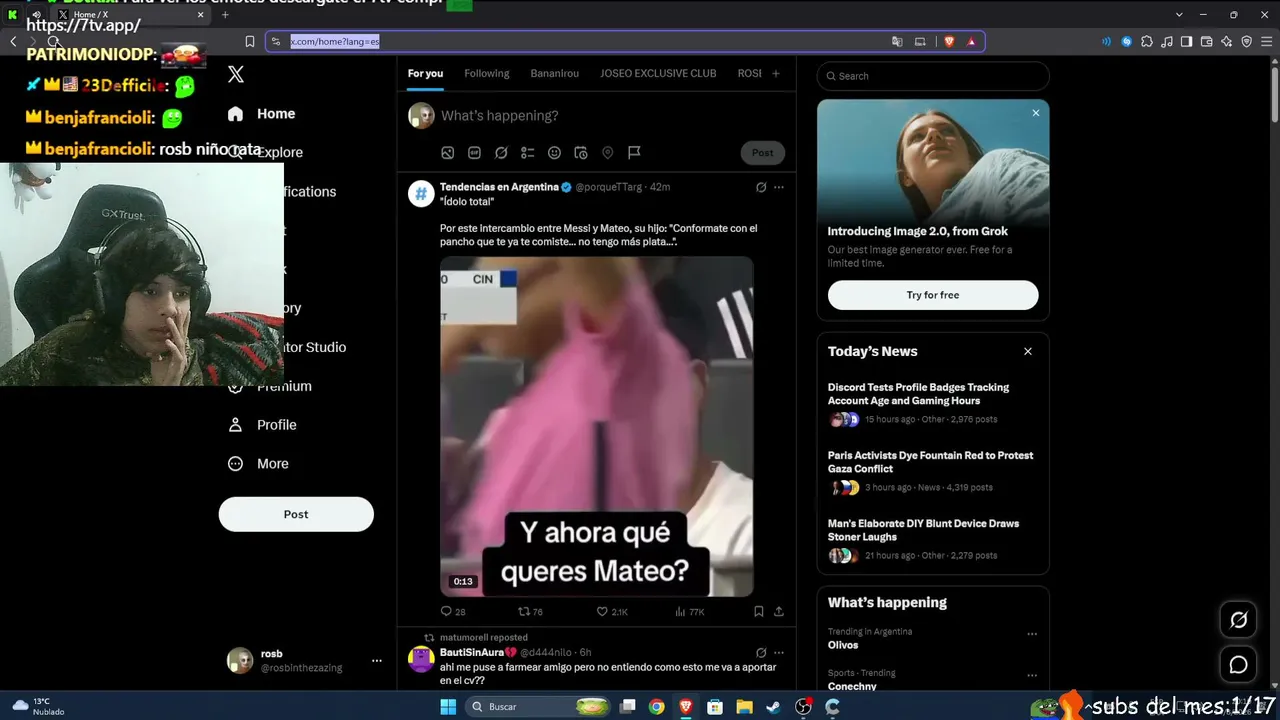
Task: Open the emoji picker in composer
Action: tap(554, 153)
